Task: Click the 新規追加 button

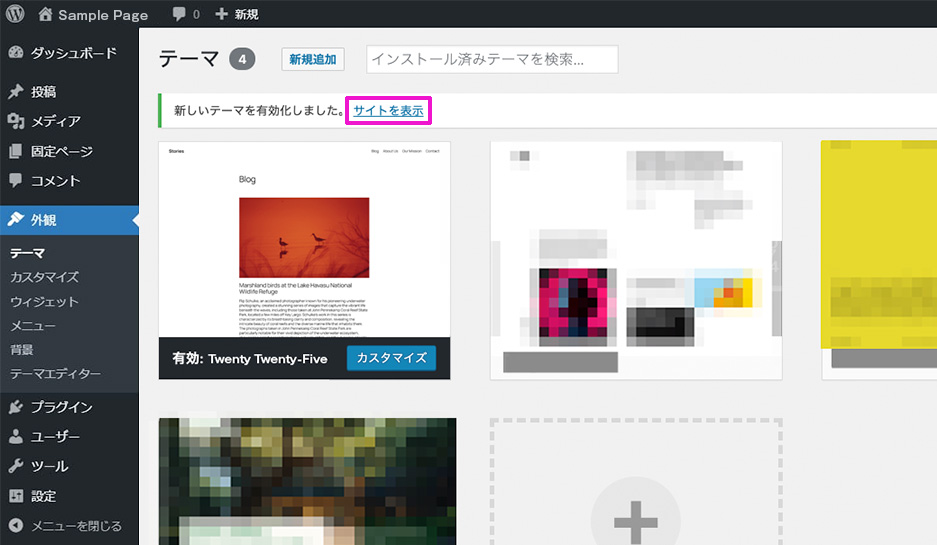Action: pos(313,60)
